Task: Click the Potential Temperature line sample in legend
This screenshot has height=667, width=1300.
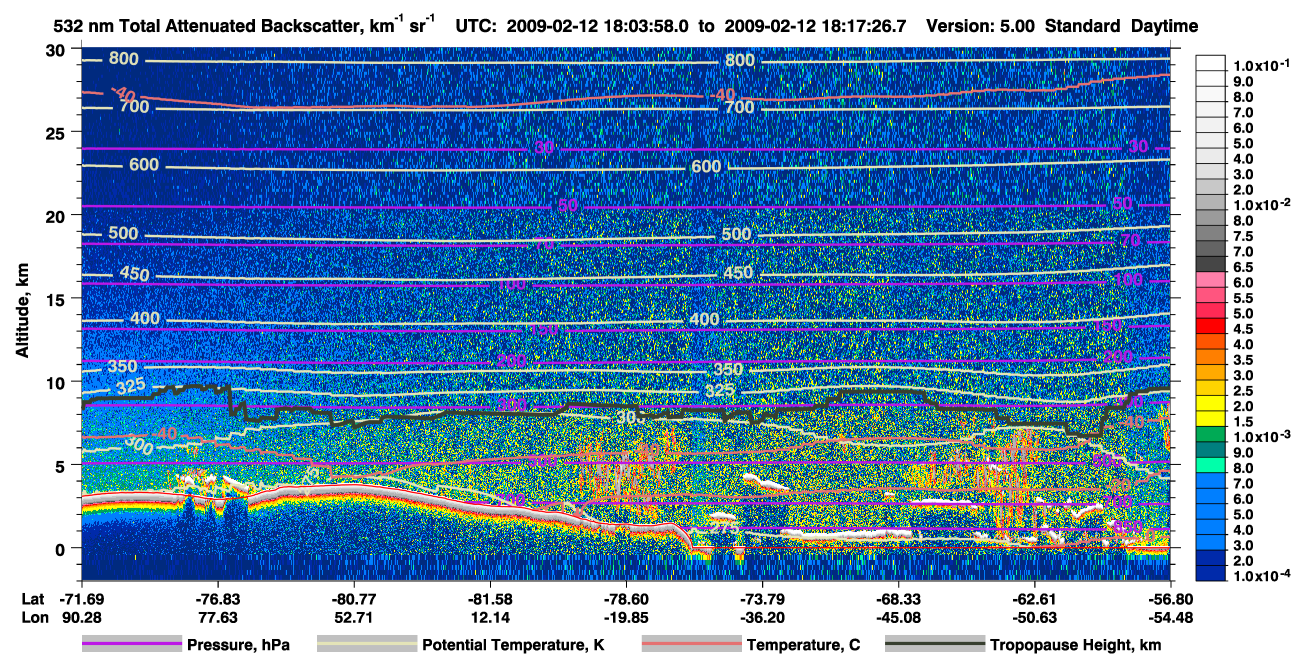Action: [x=367, y=645]
